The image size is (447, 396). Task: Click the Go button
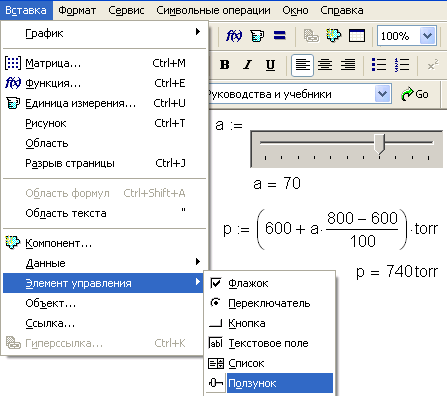coord(415,94)
